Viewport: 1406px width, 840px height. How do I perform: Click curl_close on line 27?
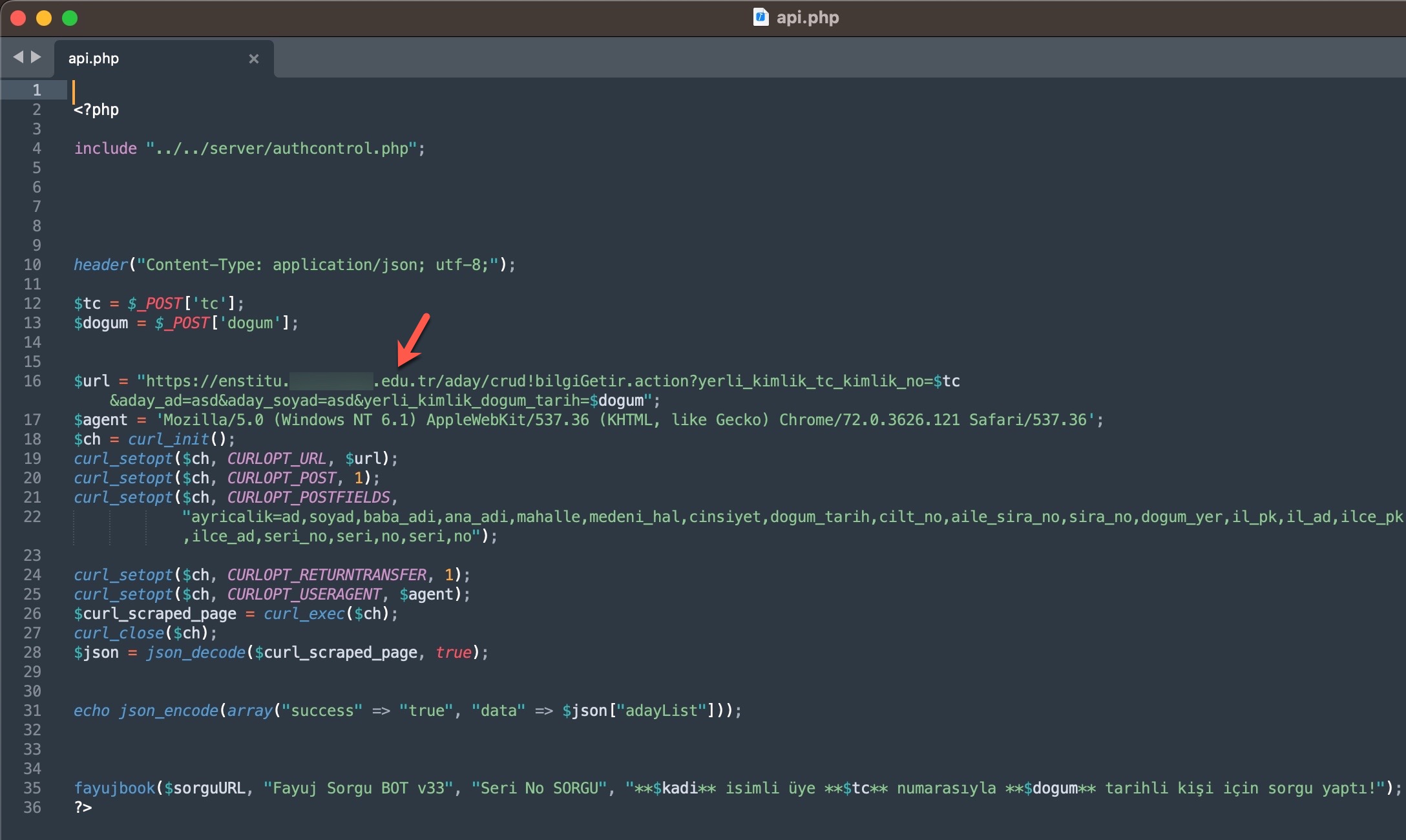(x=119, y=633)
